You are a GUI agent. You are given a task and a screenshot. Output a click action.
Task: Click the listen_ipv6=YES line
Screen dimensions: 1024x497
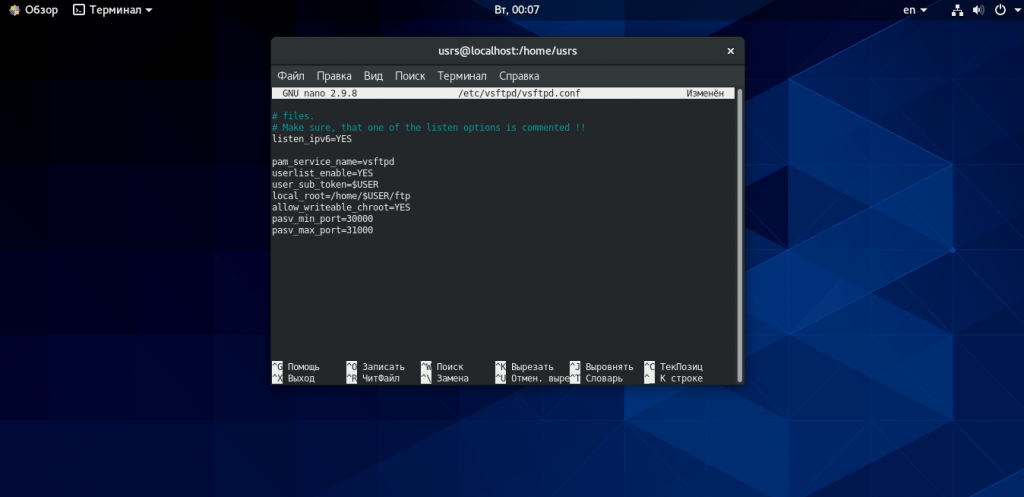point(312,139)
